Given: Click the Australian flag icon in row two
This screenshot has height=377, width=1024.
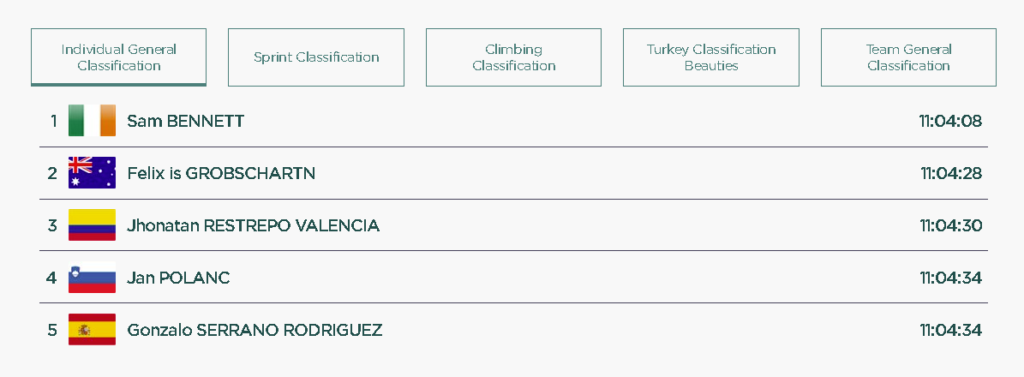Looking at the screenshot, I should tap(92, 172).
